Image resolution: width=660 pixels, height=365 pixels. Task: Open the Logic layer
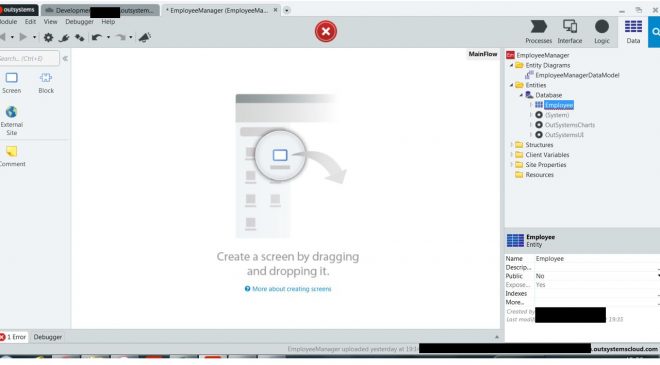coord(601,27)
